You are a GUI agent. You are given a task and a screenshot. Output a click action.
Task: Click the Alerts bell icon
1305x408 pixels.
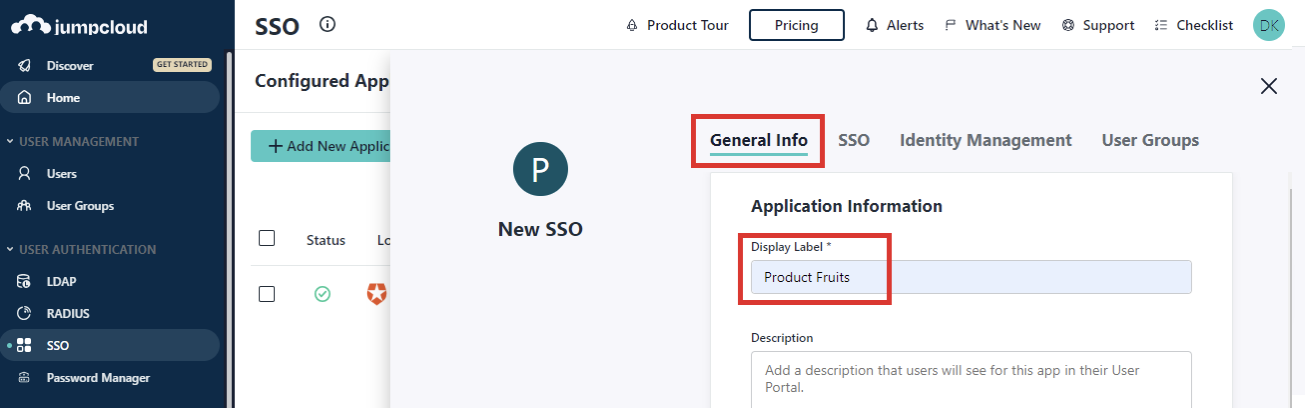click(x=872, y=26)
